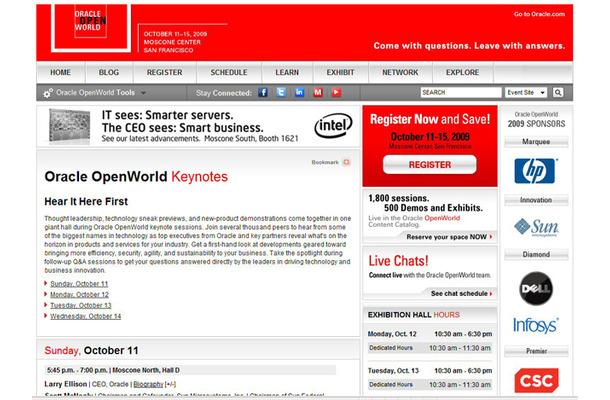
Task: Click the Innovation sponsor label
Action: pos(536,200)
